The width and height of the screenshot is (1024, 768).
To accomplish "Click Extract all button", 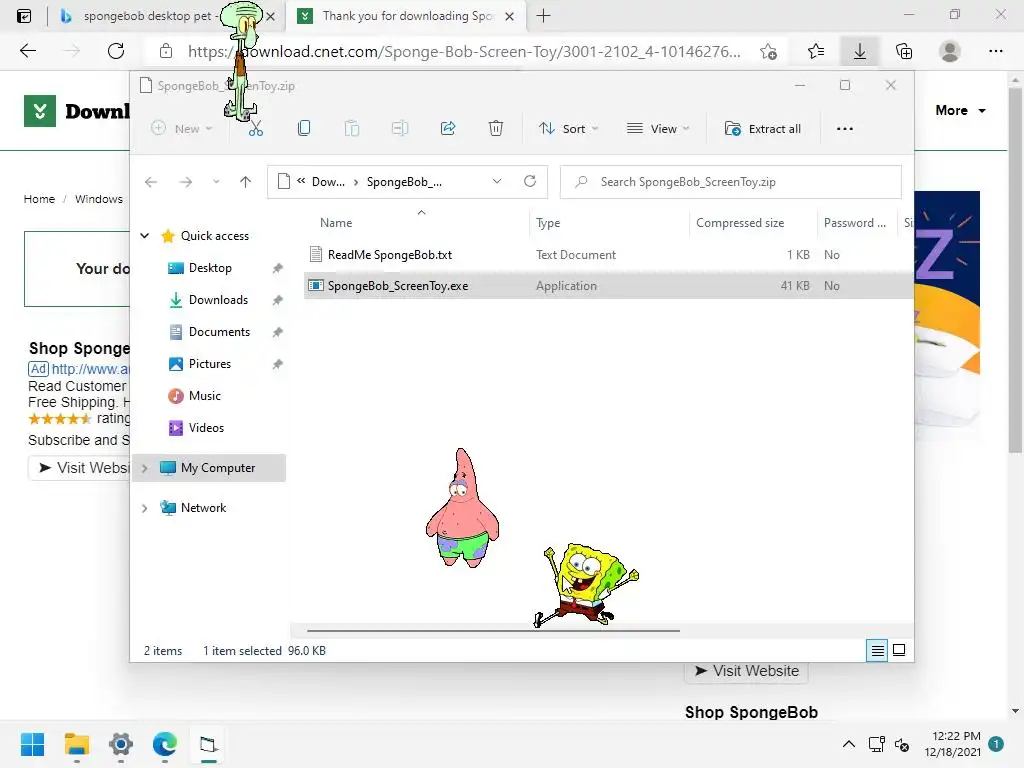I will [762, 129].
